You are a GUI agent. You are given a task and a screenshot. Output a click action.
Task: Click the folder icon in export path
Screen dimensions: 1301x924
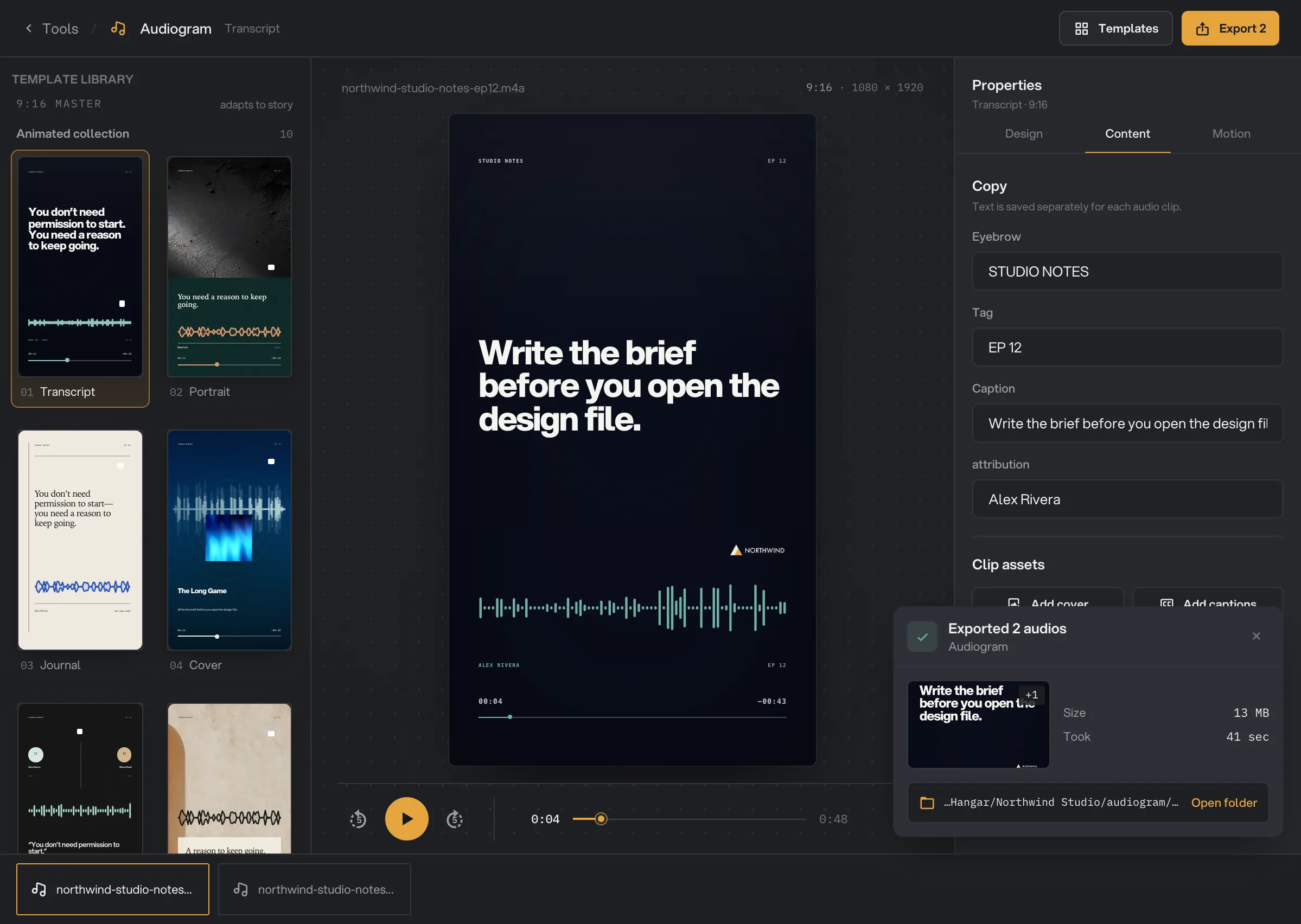[927, 803]
